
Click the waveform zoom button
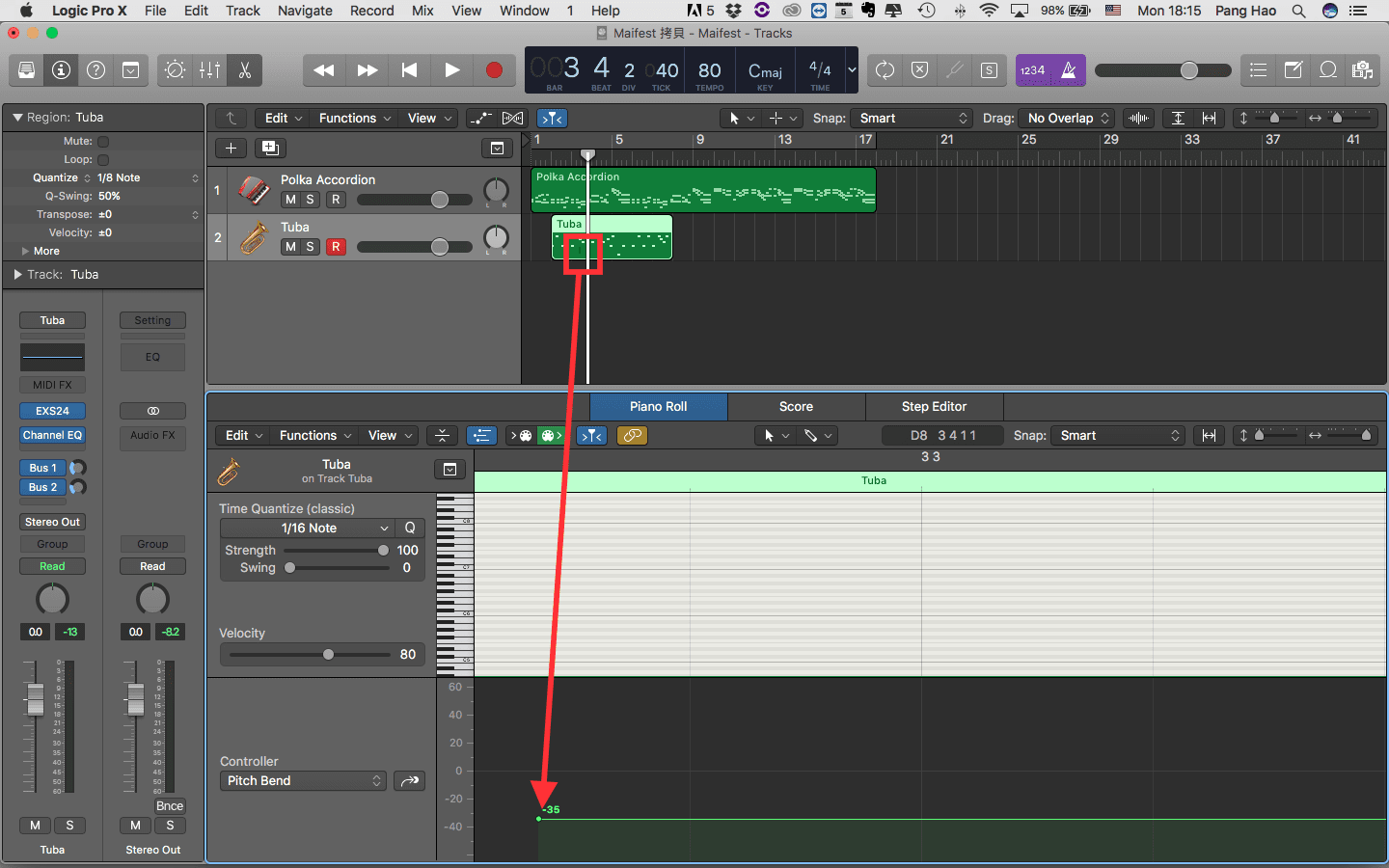pyautogui.click(x=1139, y=118)
